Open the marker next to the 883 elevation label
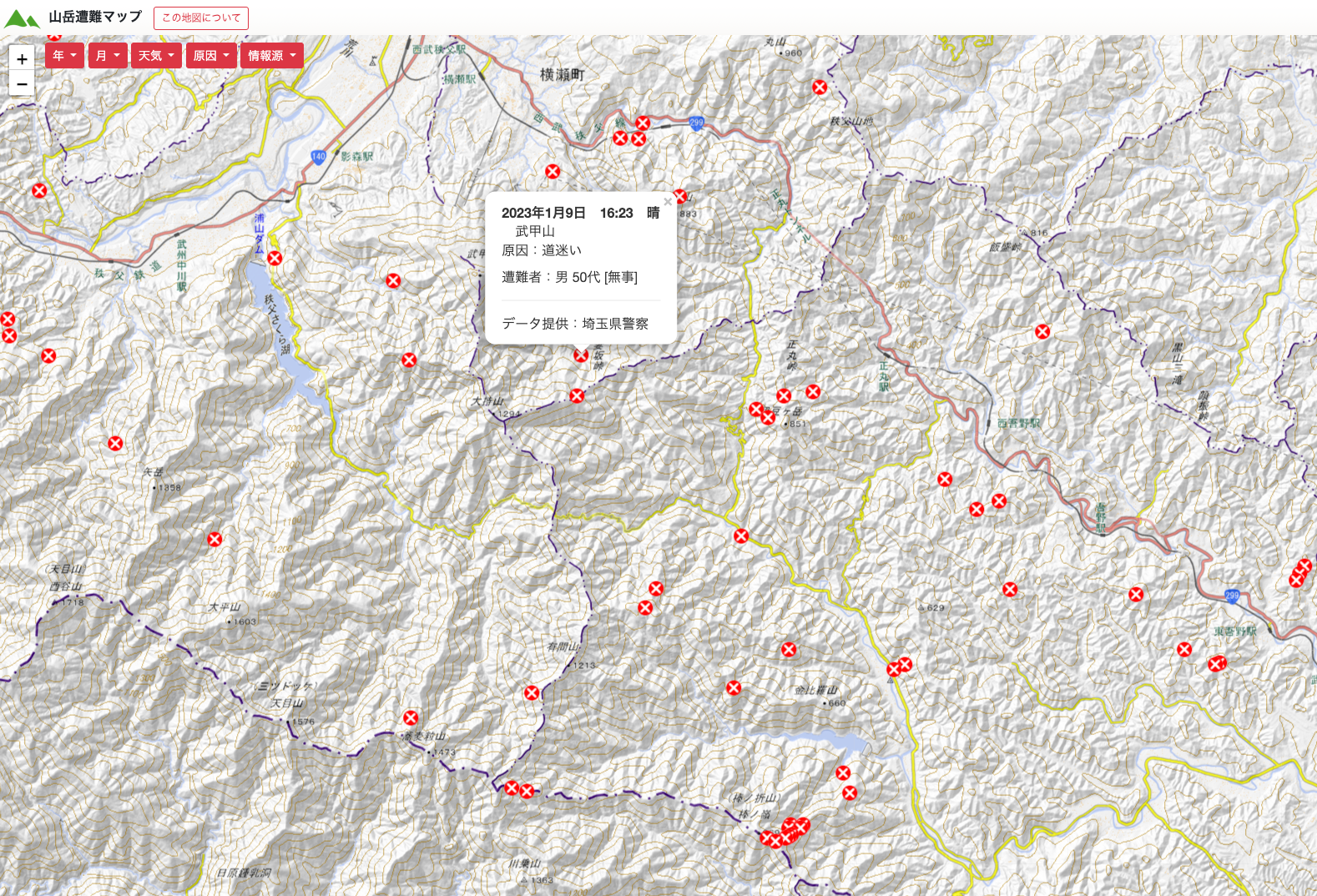Viewport: 1317px width, 896px height. [x=680, y=197]
